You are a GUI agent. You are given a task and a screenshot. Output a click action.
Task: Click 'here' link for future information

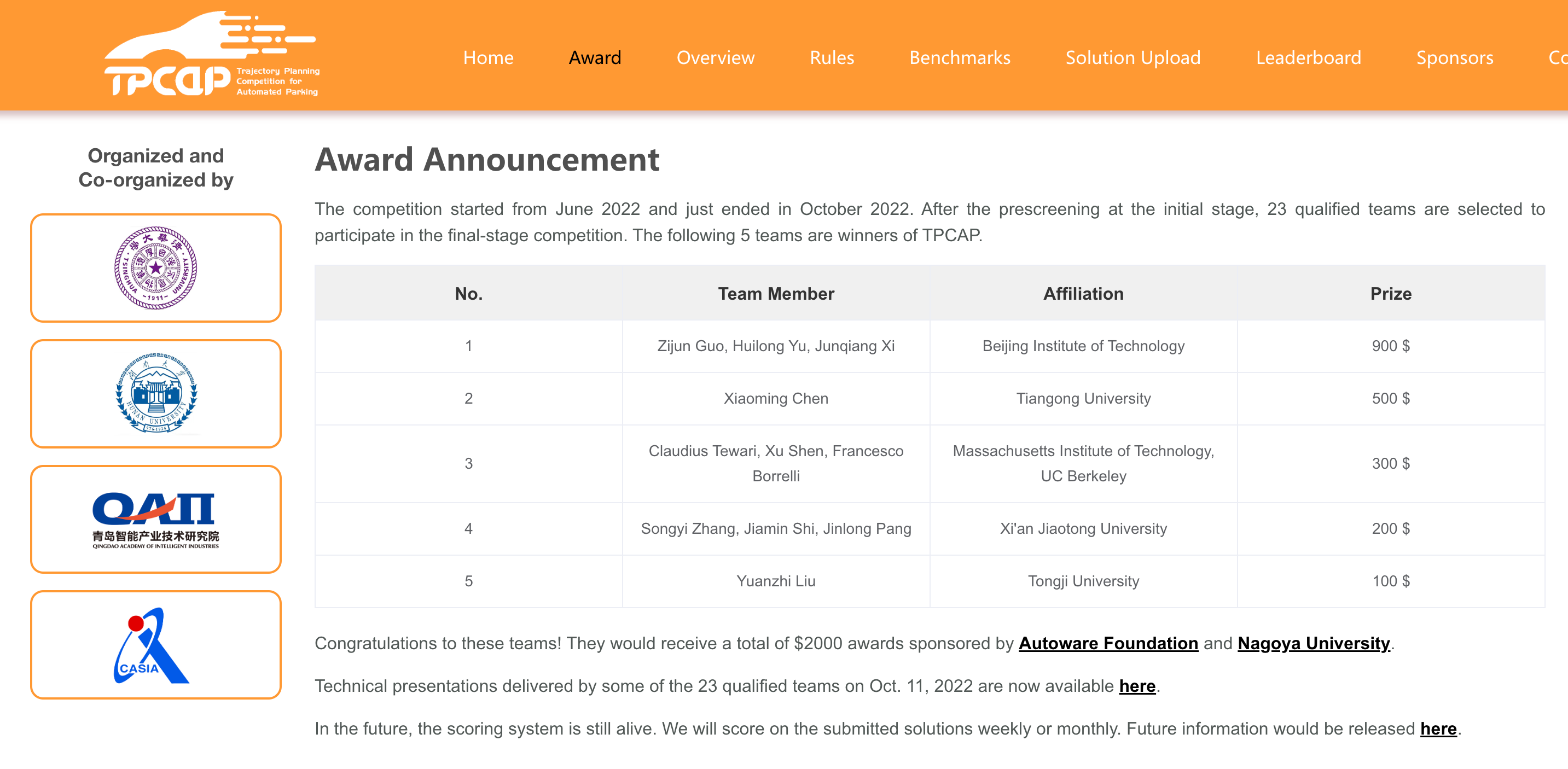coord(1438,728)
